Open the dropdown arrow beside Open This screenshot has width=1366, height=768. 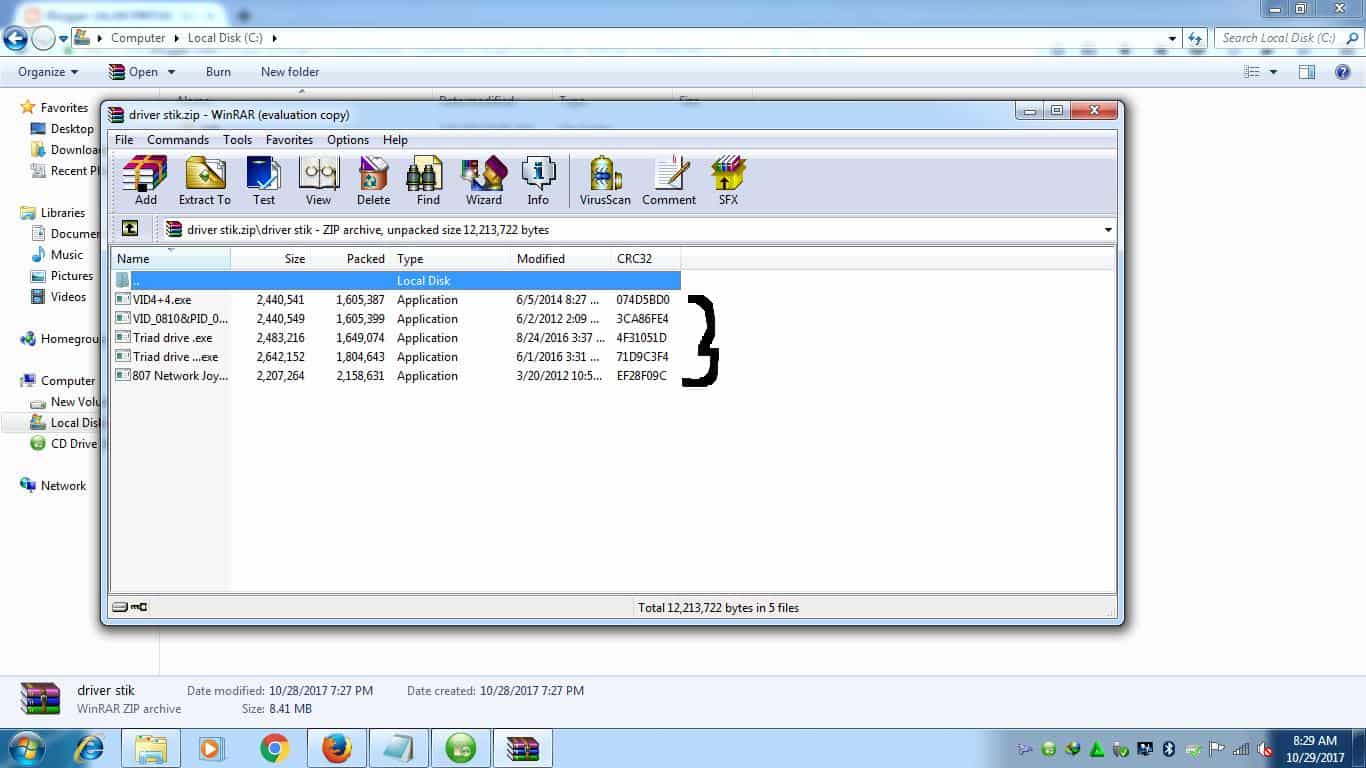171,72
